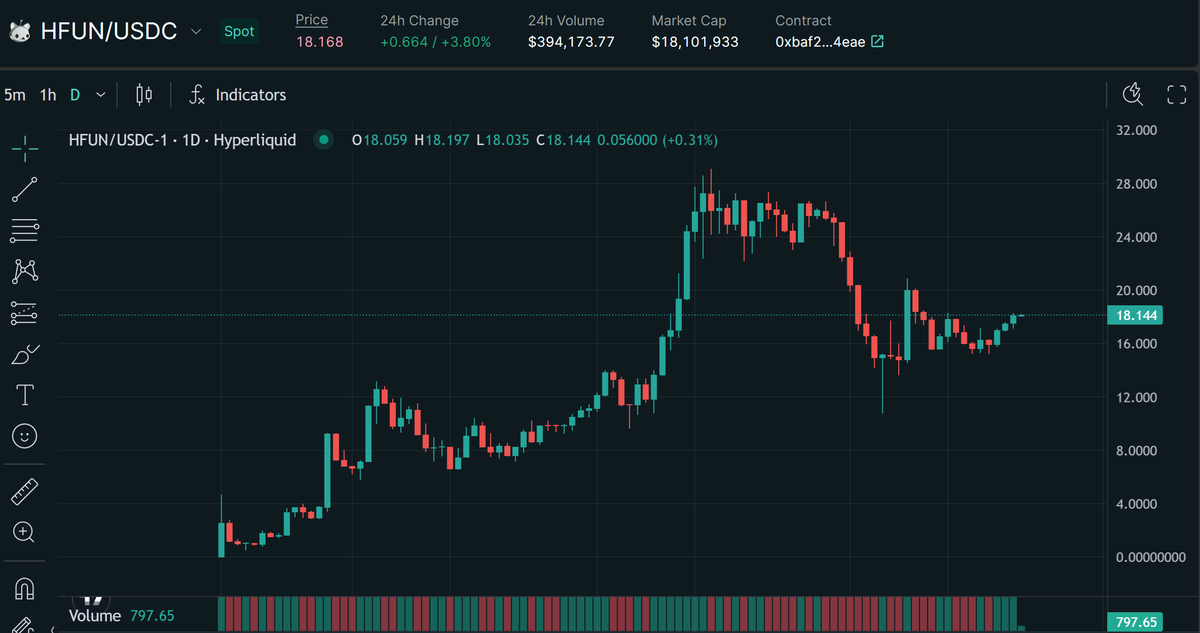Switch to the 5m timeframe

coord(15,93)
